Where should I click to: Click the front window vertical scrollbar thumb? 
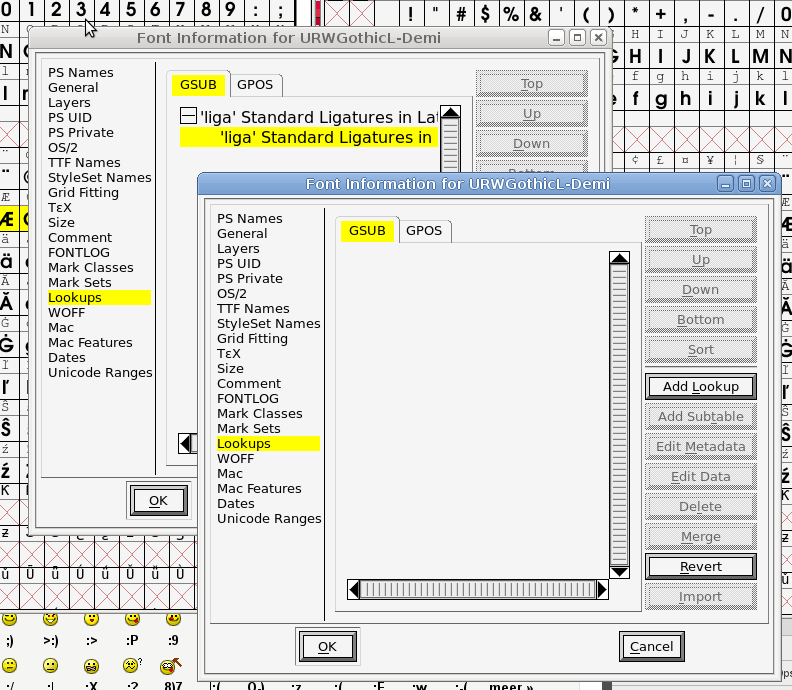click(619, 415)
